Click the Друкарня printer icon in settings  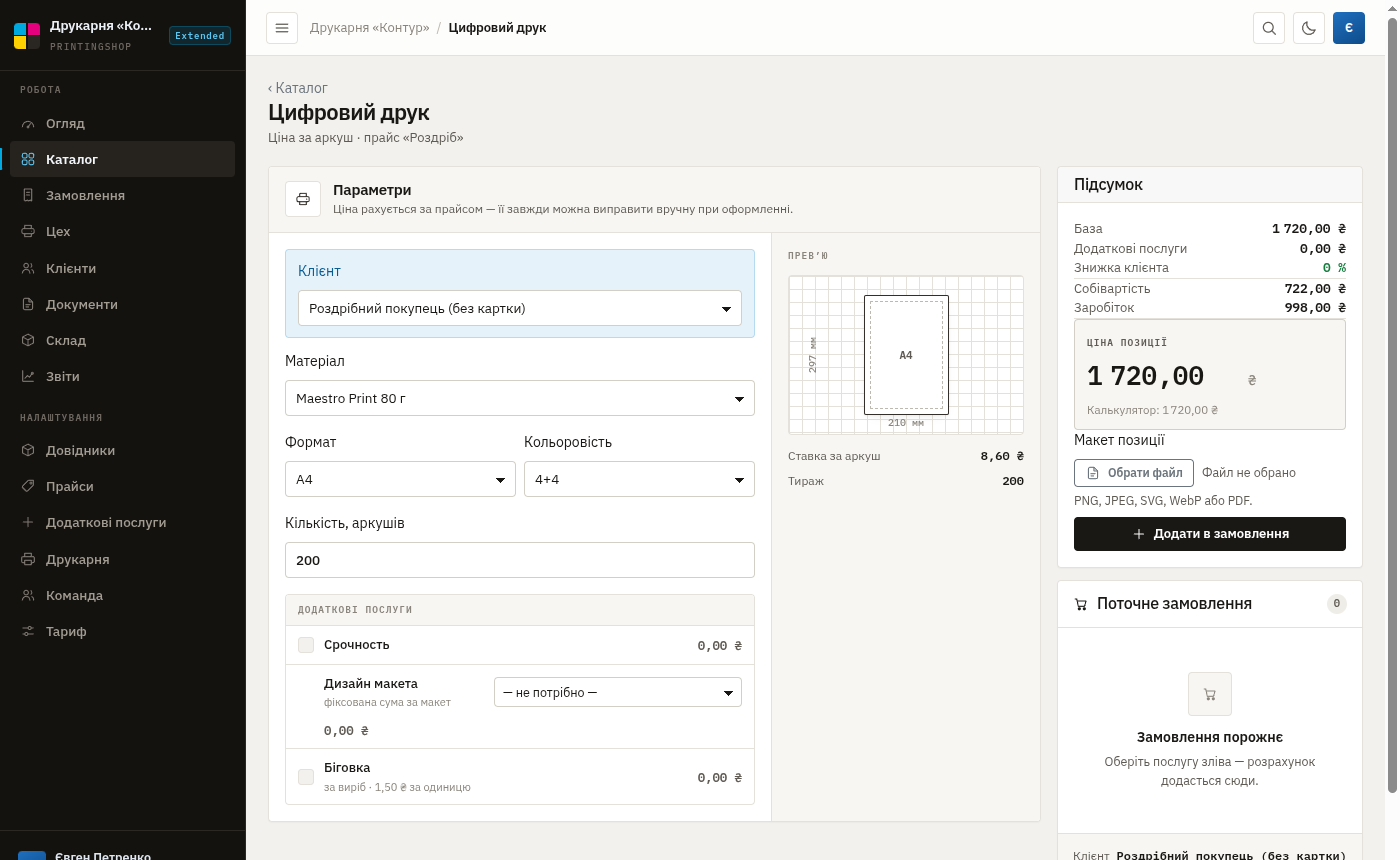pyautogui.click(x=28, y=559)
